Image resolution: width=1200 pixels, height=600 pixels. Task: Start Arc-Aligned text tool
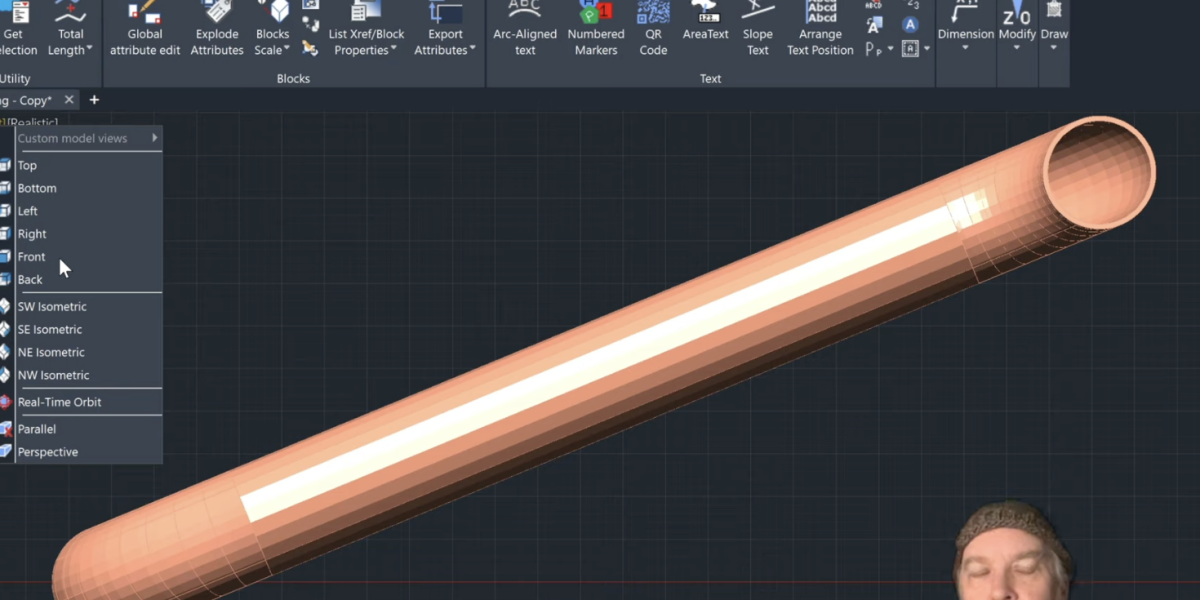pos(525,30)
